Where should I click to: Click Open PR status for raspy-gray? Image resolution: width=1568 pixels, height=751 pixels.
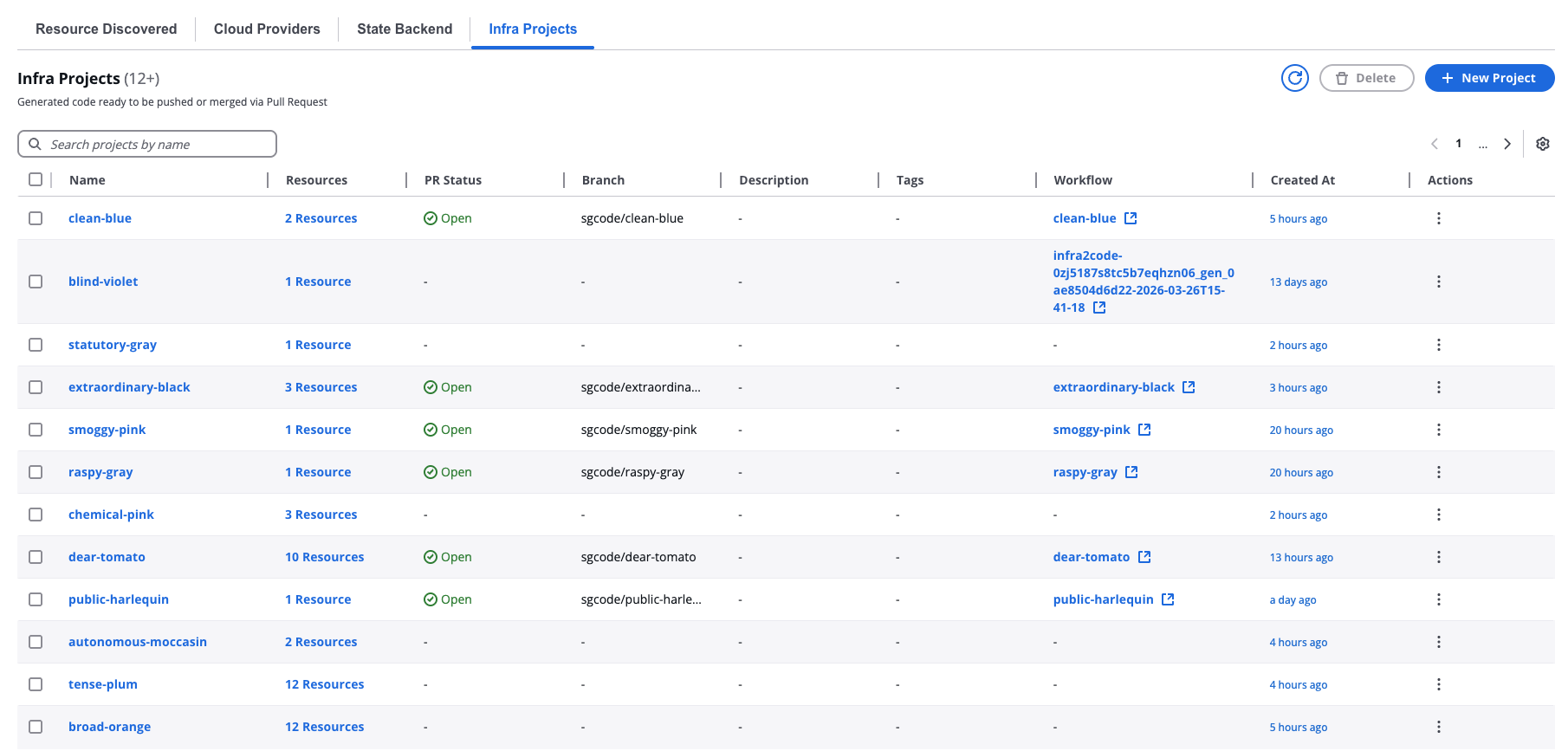(448, 472)
